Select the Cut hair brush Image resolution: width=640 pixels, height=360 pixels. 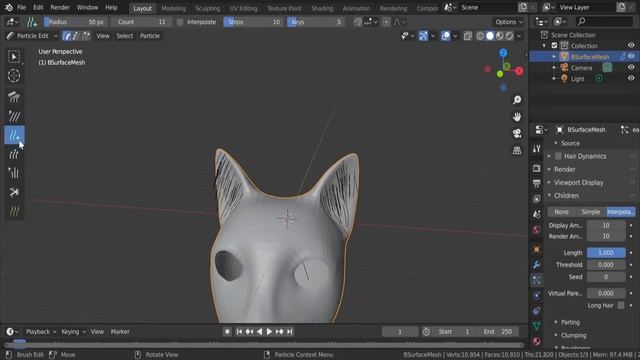14,192
